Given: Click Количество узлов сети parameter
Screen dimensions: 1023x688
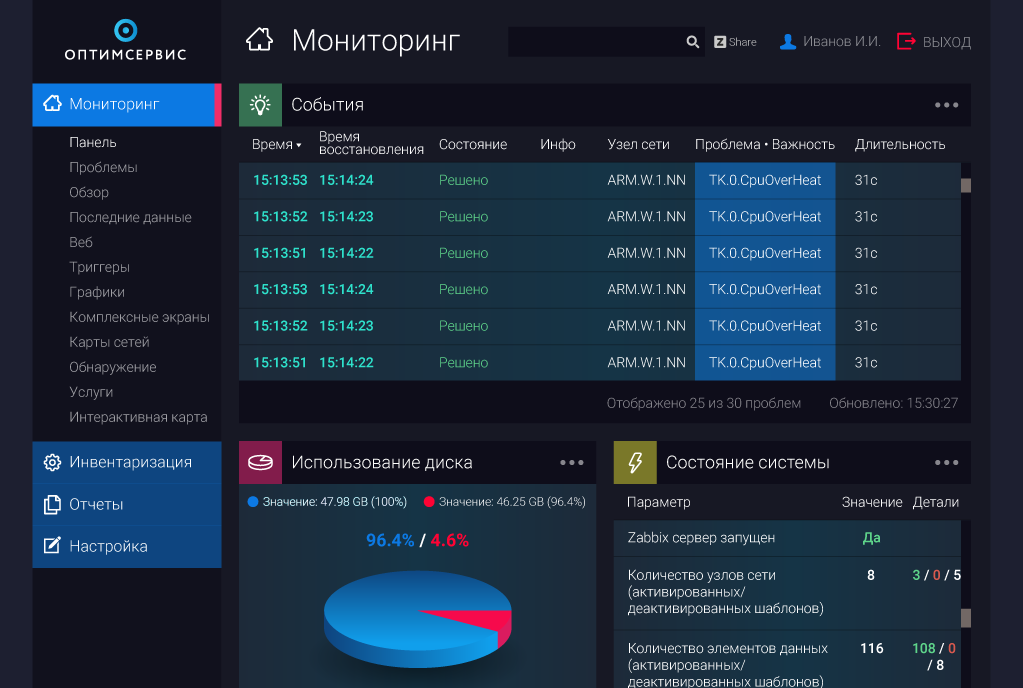Looking at the screenshot, I should coord(725,591).
